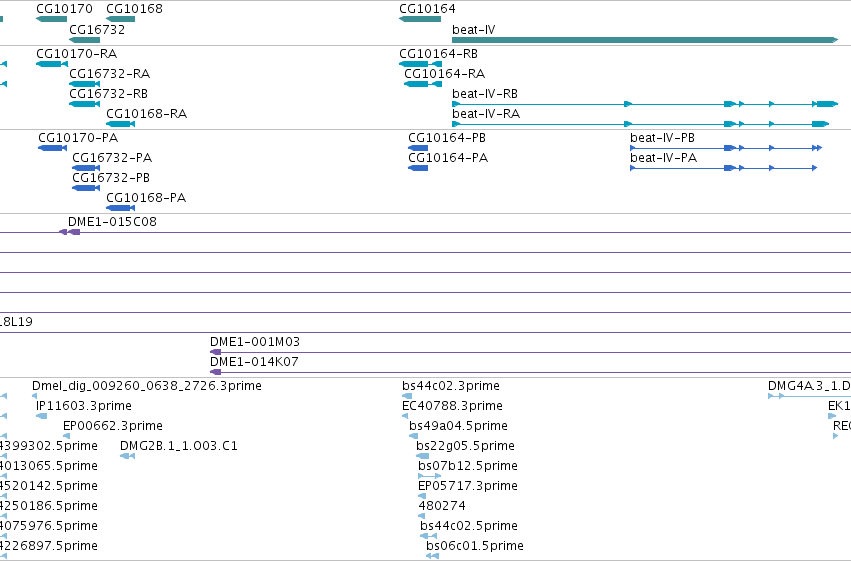
Task: Click the CG10168 gene arrow glyph
Action: pyautogui.click(x=120, y=19)
